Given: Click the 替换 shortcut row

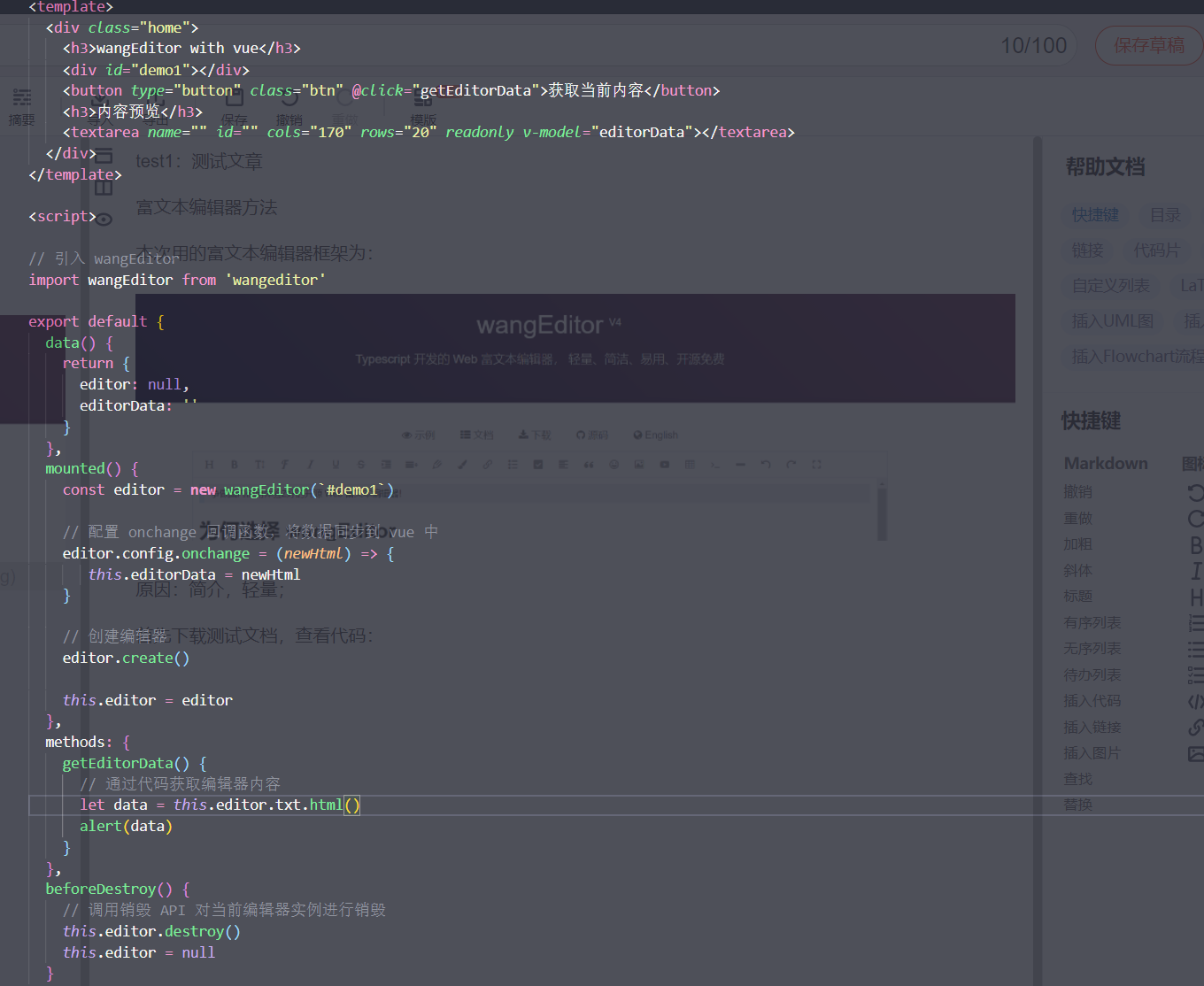Looking at the screenshot, I should pyautogui.click(x=1078, y=805).
